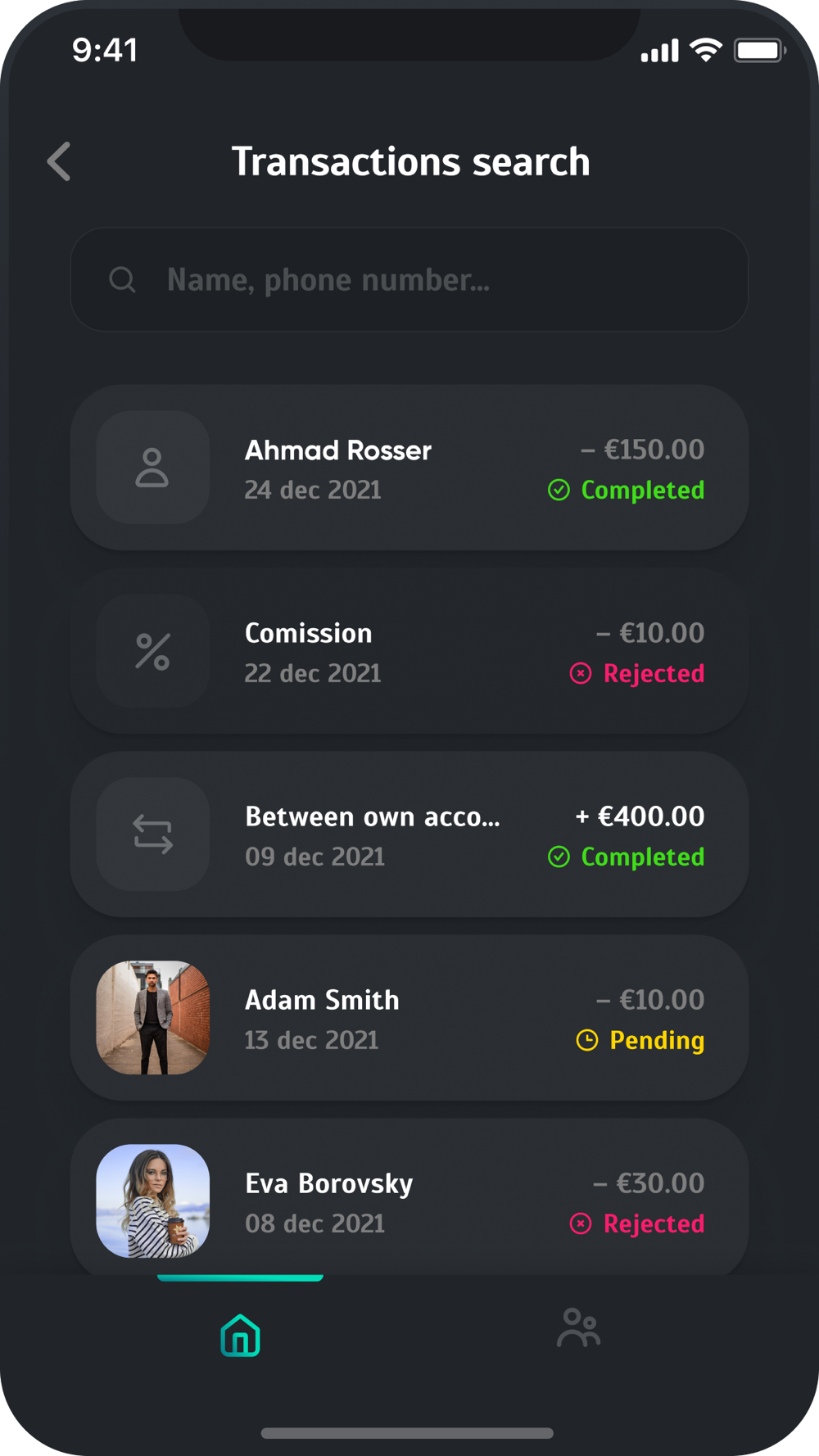Open Adam Smith's profile photo
This screenshot has width=819, height=1456.
pos(152,1018)
